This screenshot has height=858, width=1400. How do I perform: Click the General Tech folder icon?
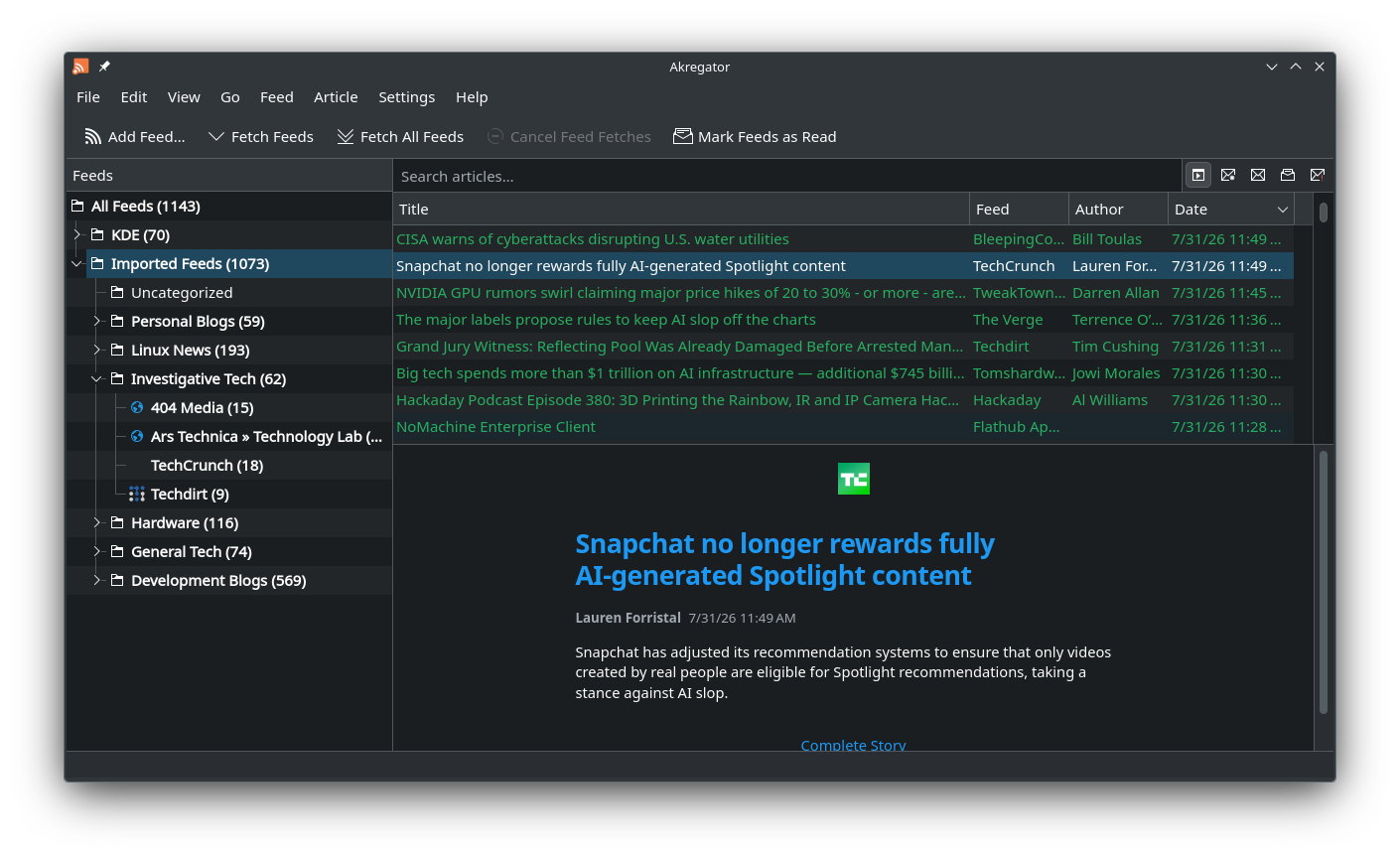point(117,551)
